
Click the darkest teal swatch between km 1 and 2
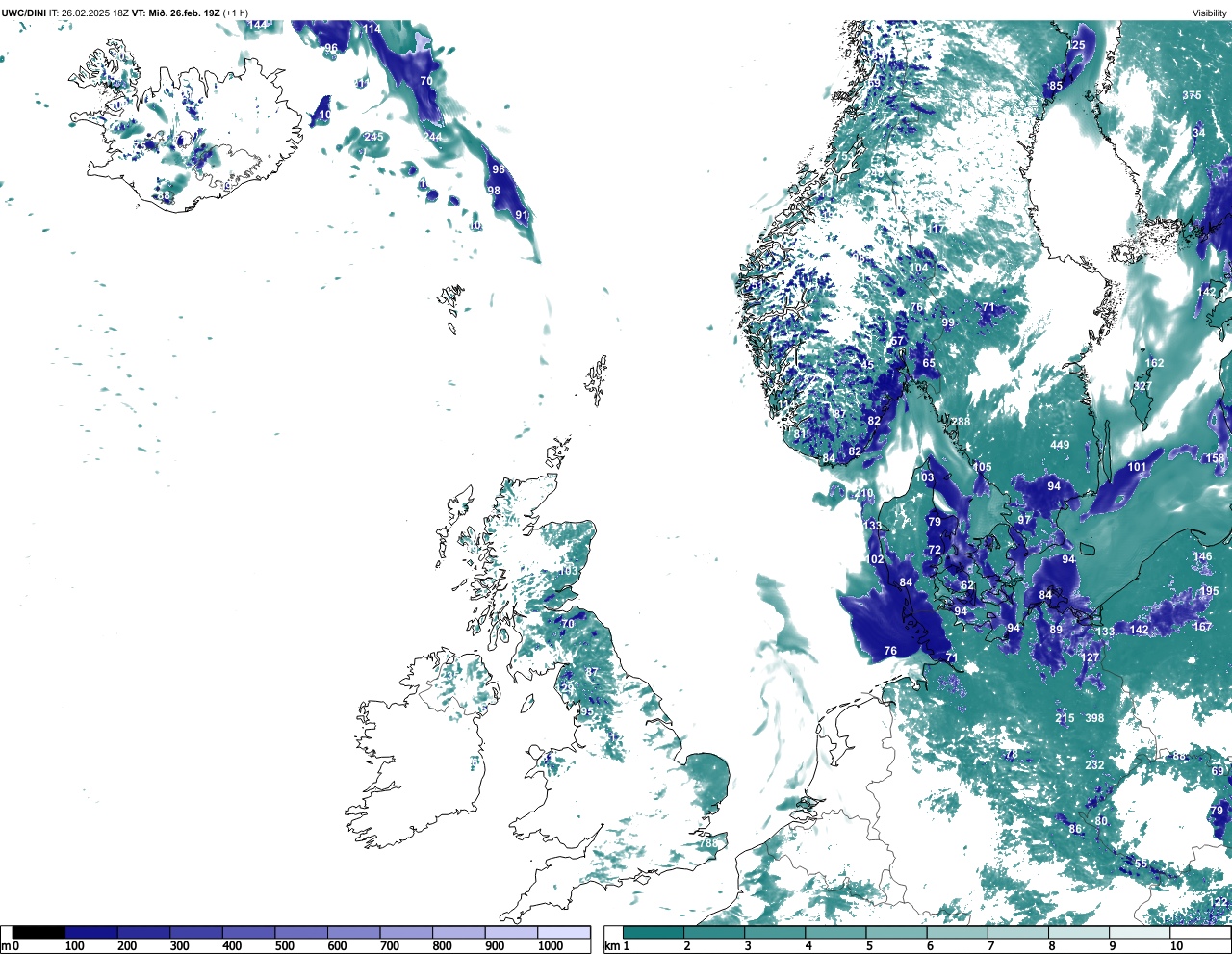(x=654, y=932)
